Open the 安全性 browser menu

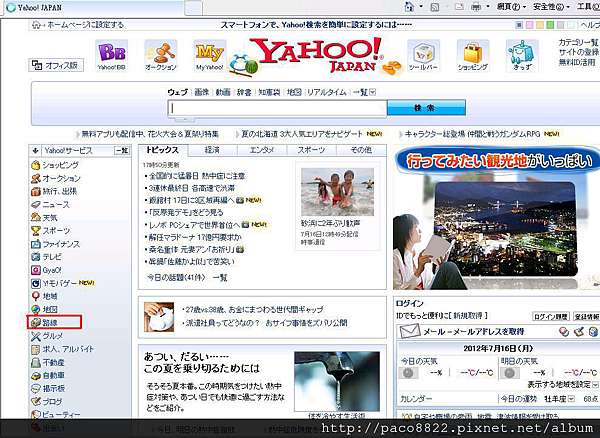click(x=551, y=7)
